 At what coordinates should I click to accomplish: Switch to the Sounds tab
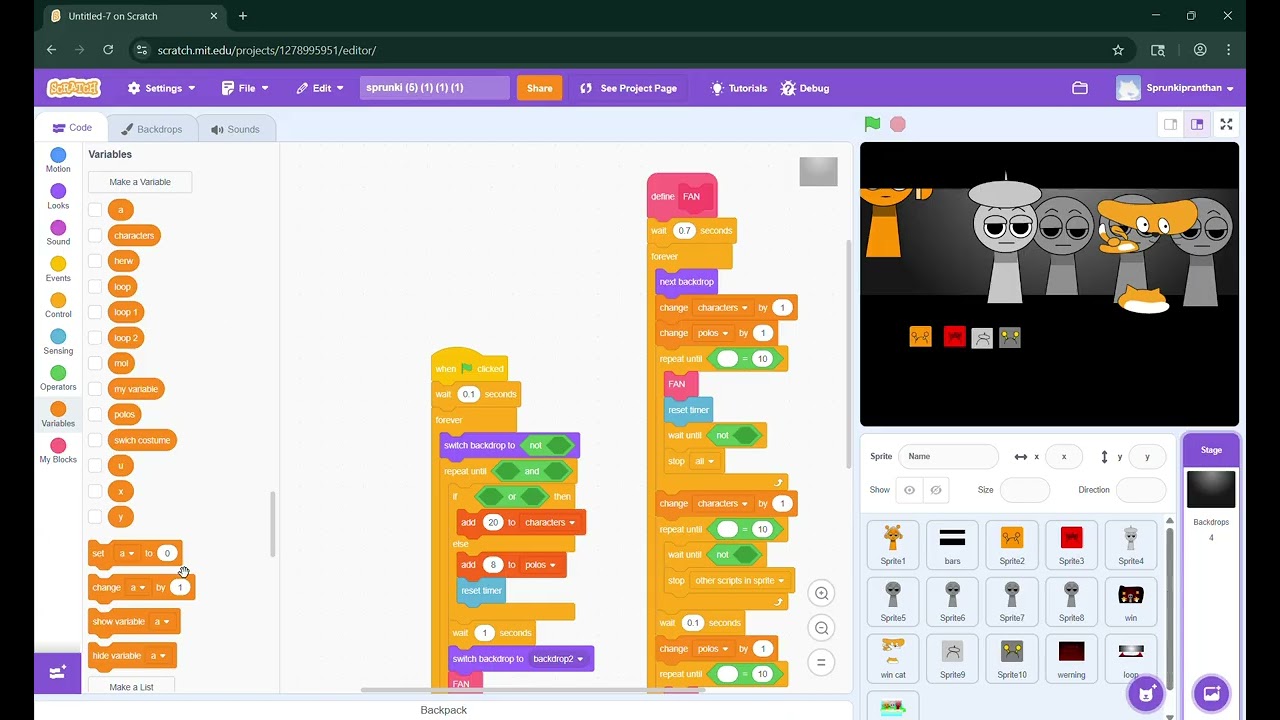coord(236,129)
